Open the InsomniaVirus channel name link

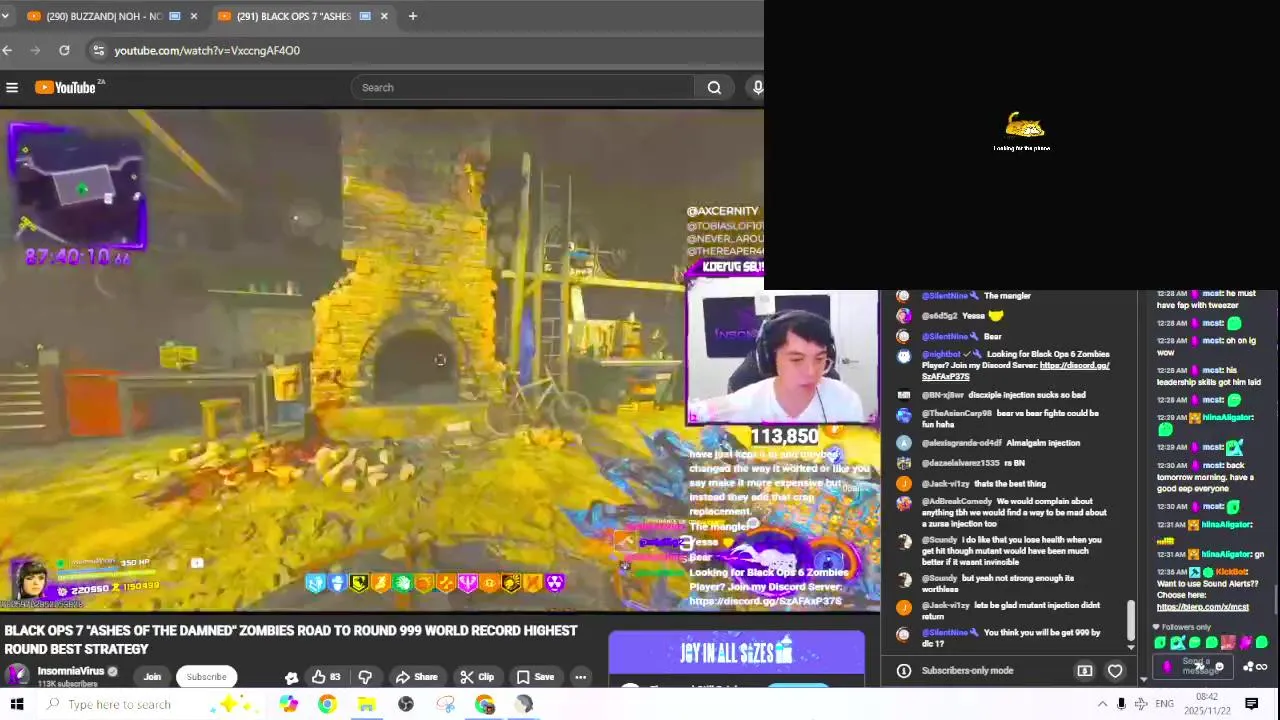click(71, 671)
